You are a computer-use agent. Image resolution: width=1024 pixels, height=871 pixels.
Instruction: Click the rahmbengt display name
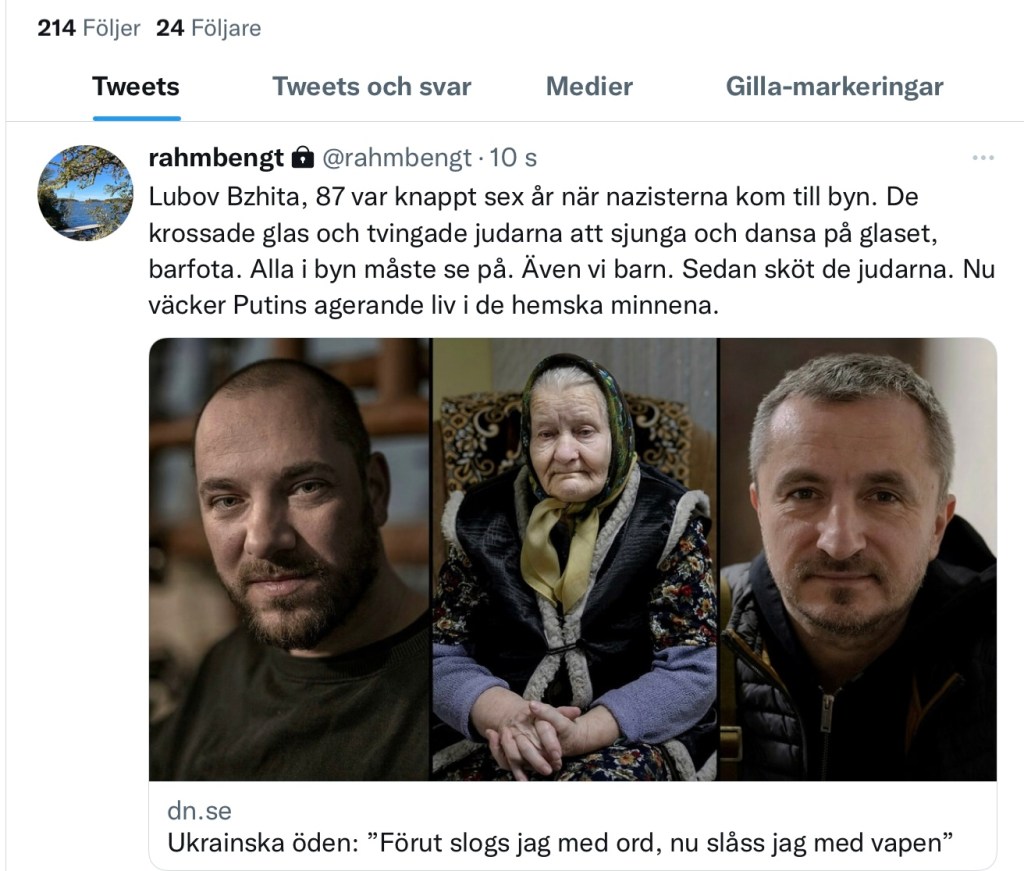pos(216,157)
